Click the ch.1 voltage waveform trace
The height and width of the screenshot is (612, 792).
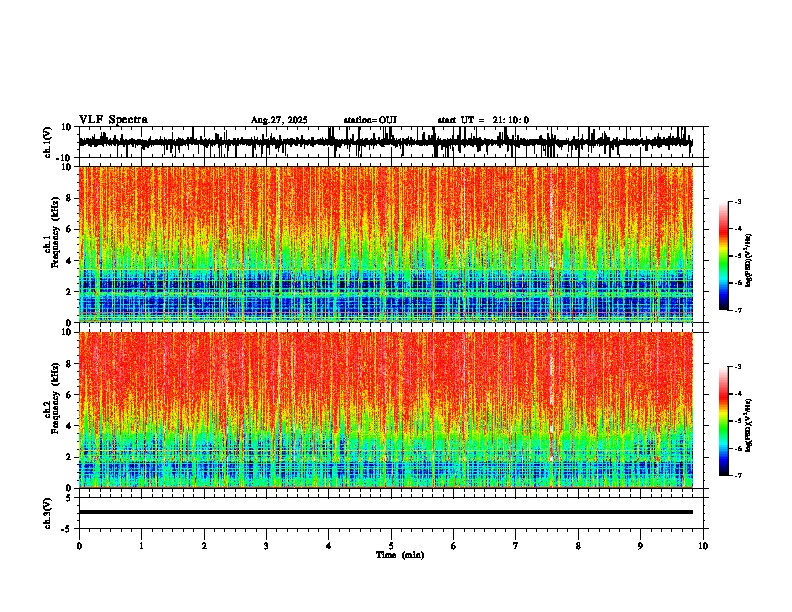tap(385, 142)
